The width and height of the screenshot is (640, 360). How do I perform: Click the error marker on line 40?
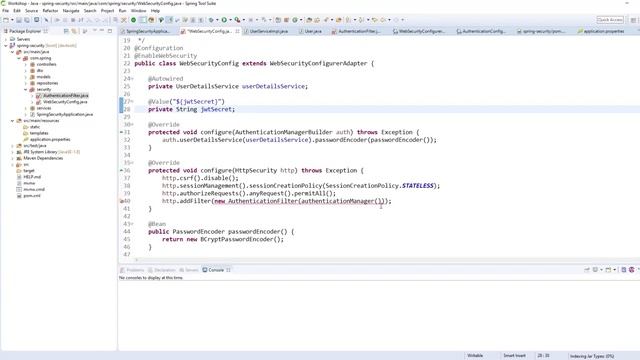[121, 201]
